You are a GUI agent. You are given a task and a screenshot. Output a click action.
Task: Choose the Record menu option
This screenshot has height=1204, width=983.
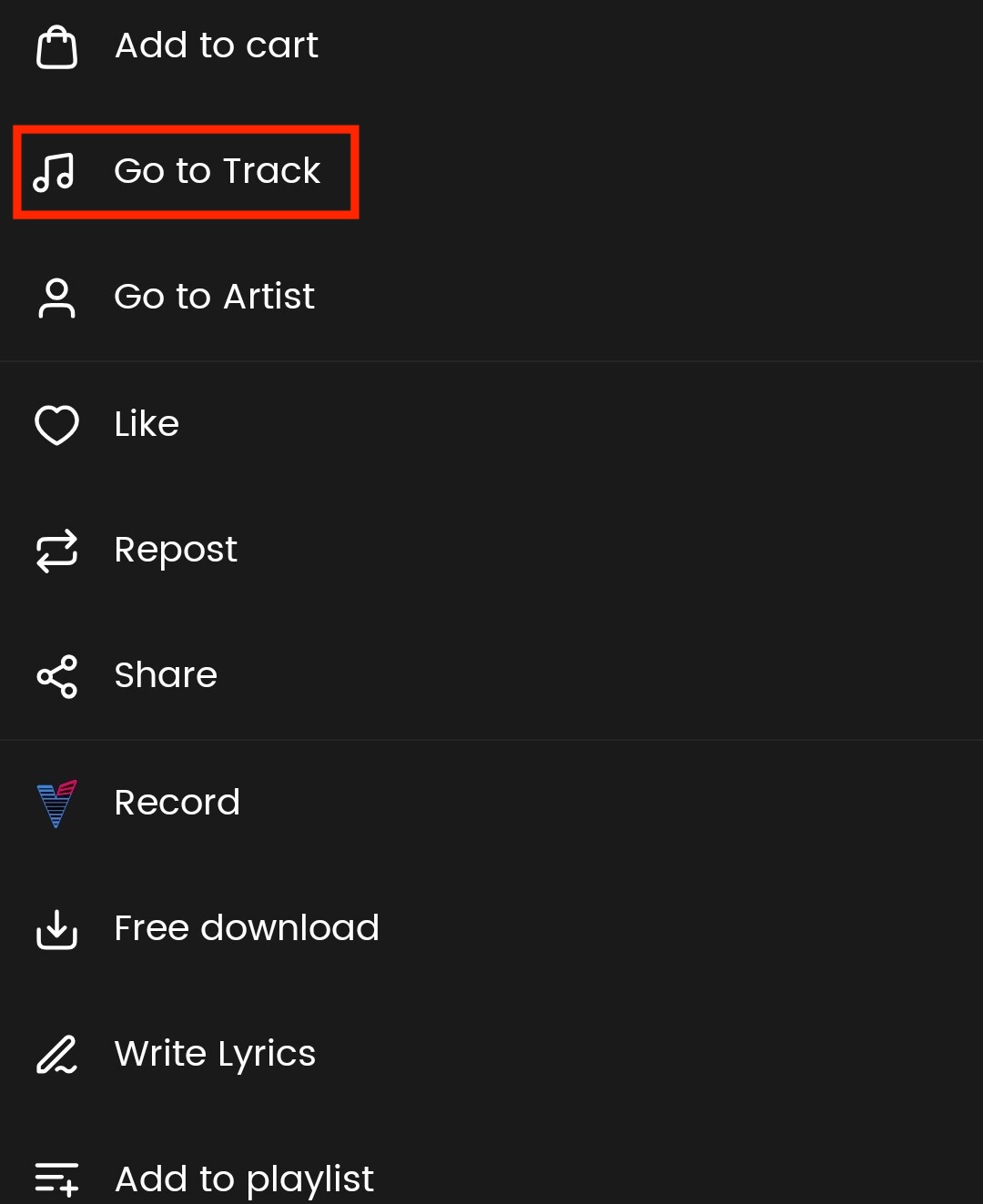[177, 803]
